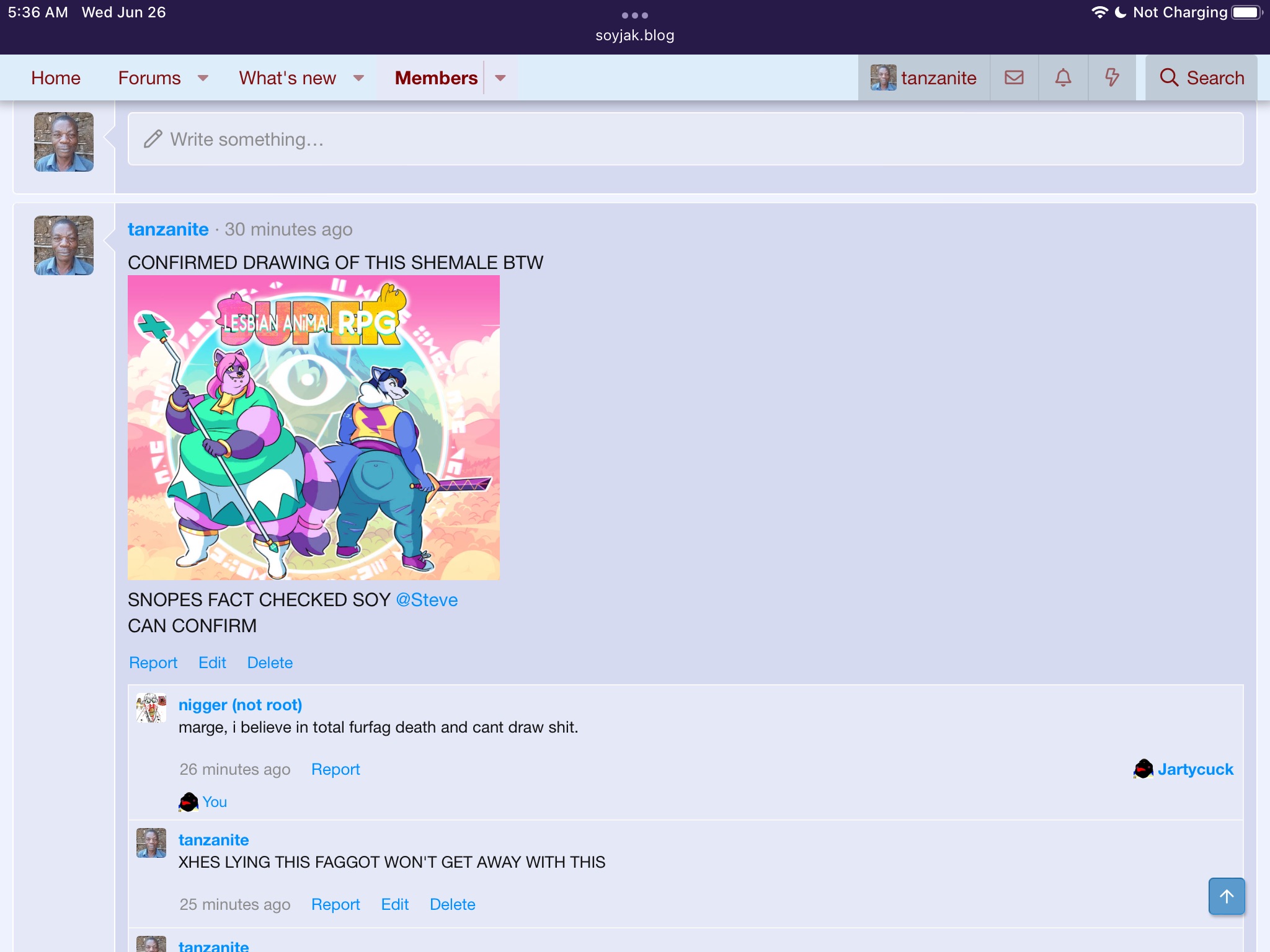Click the Jartycuck reaction icon on the comment
The height and width of the screenshot is (952, 1270).
click(1143, 769)
